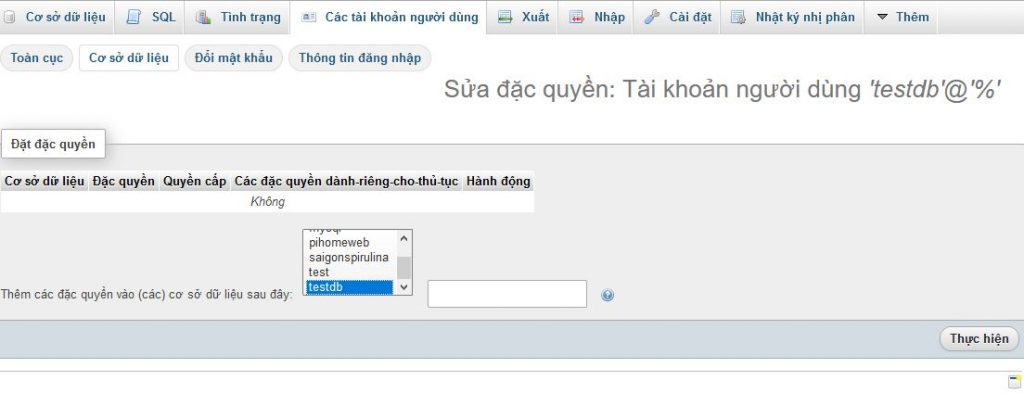Open the Xuất tab
The width and height of the screenshot is (1024, 393).
(522, 17)
